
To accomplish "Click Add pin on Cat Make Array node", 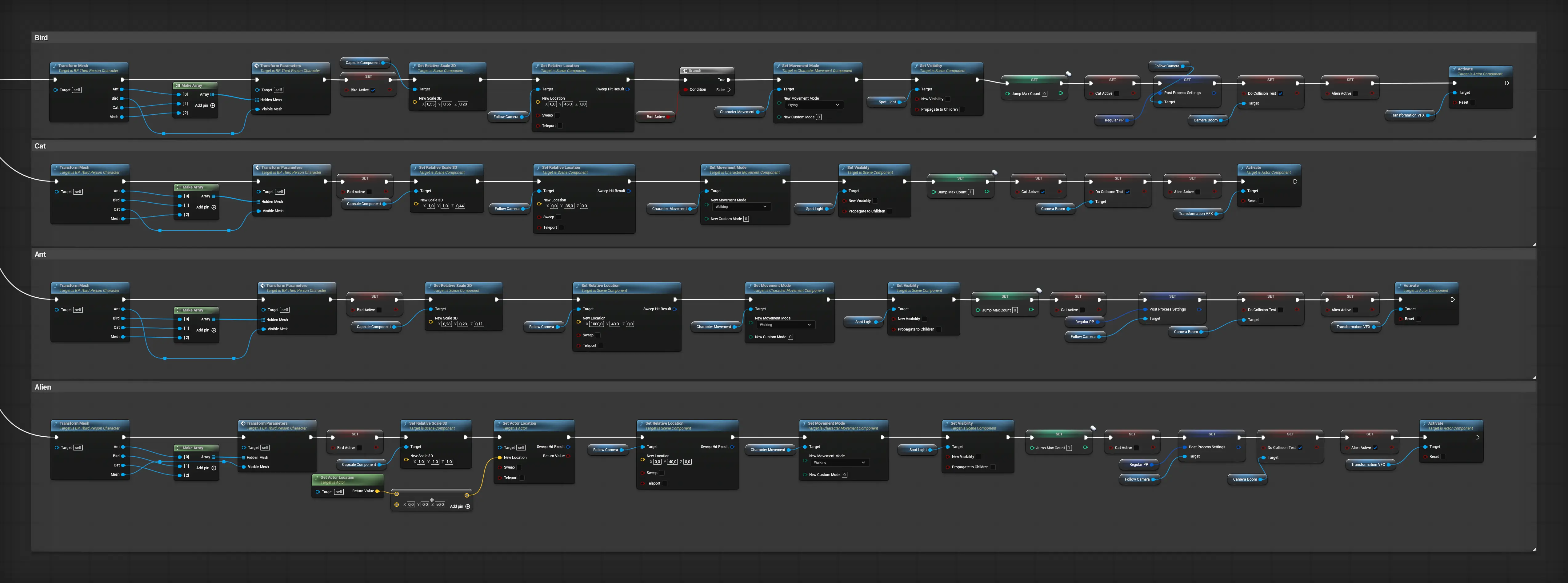I will [x=206, y=207].
